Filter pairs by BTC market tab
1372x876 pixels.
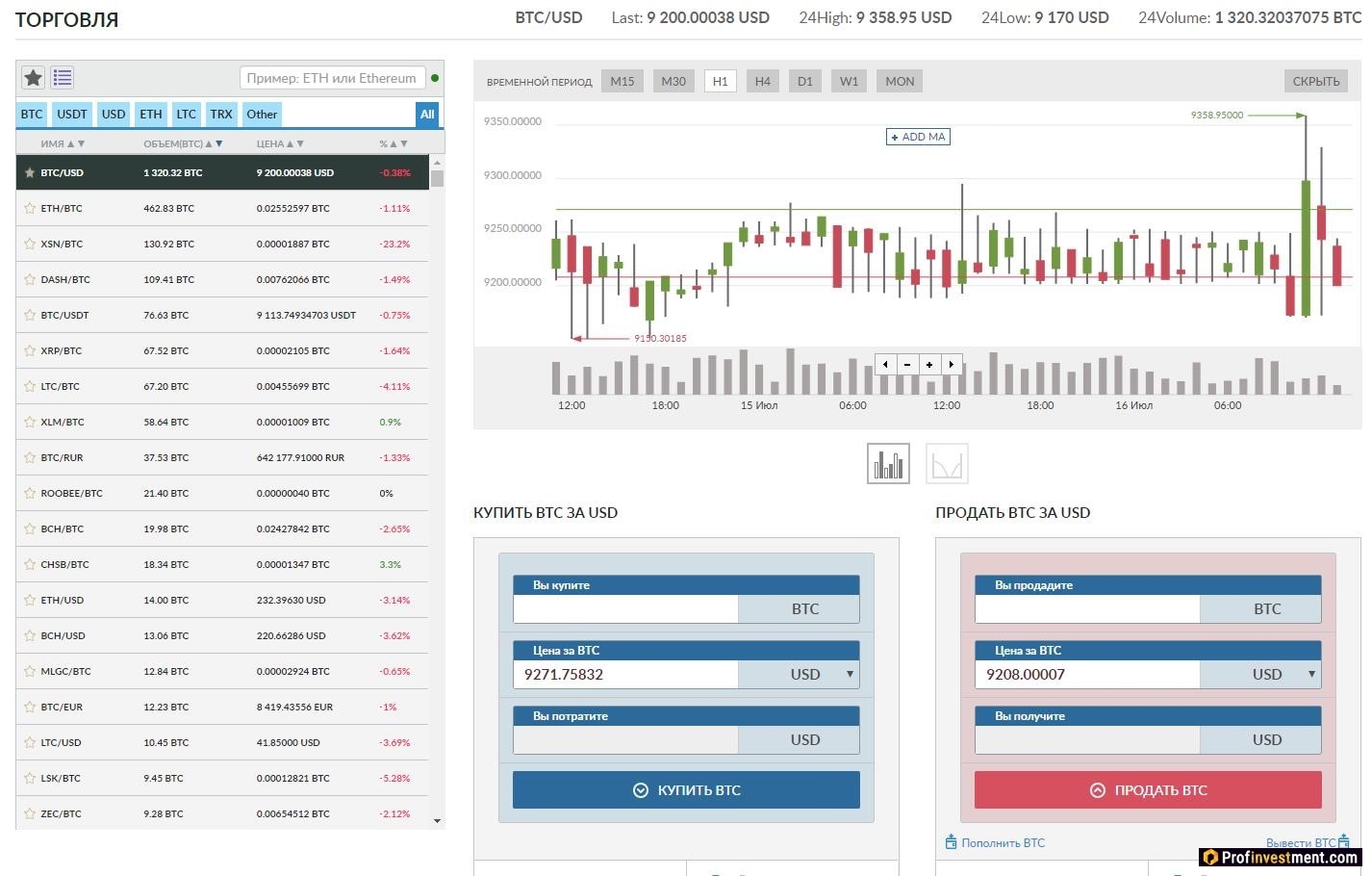coord(32,114)
